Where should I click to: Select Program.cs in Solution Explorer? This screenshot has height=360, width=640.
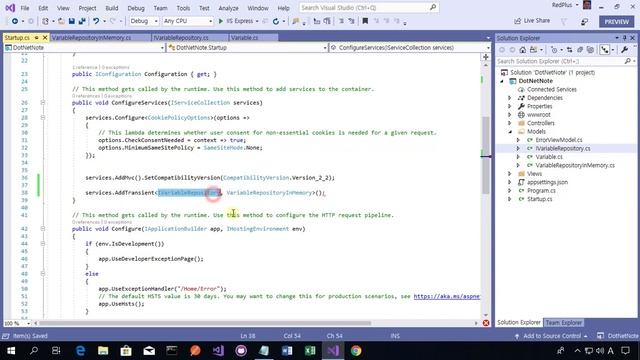(x=541, y=191)
